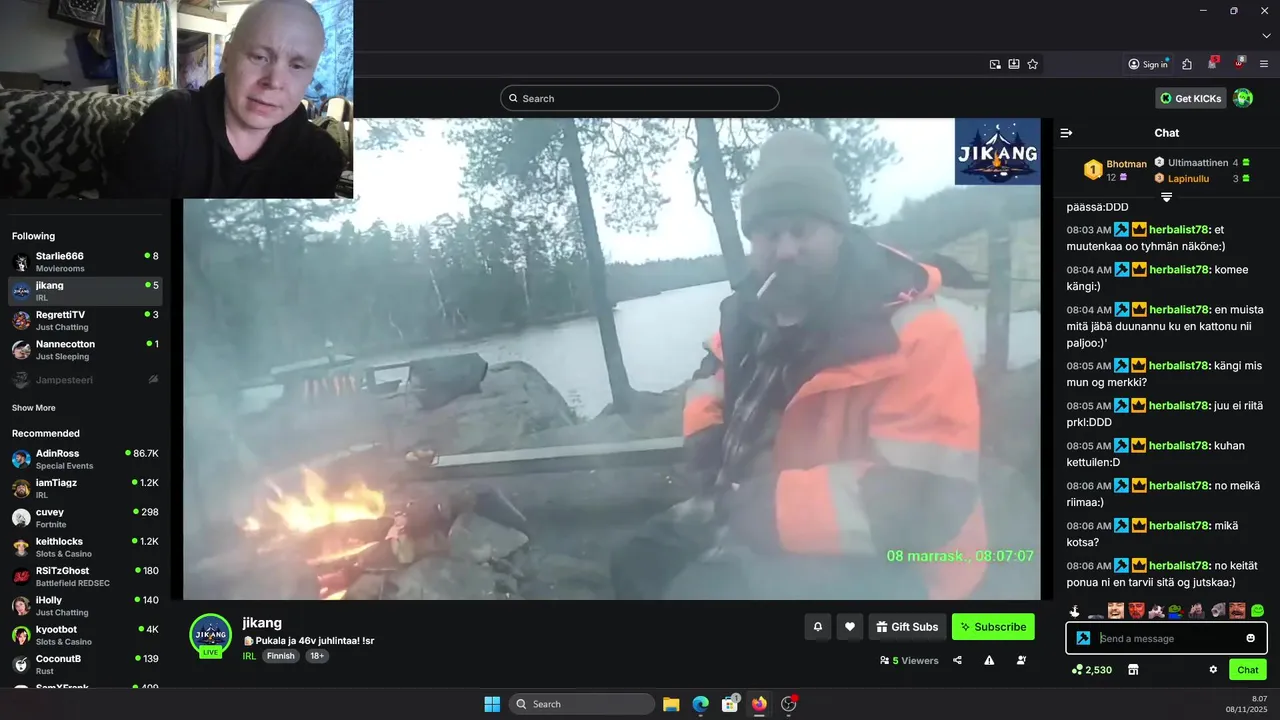The height and width of the screenshot is (720, 1280).
Task: Send message with green Chat button
Action: pyautogui.click(x=1247, y=670)
